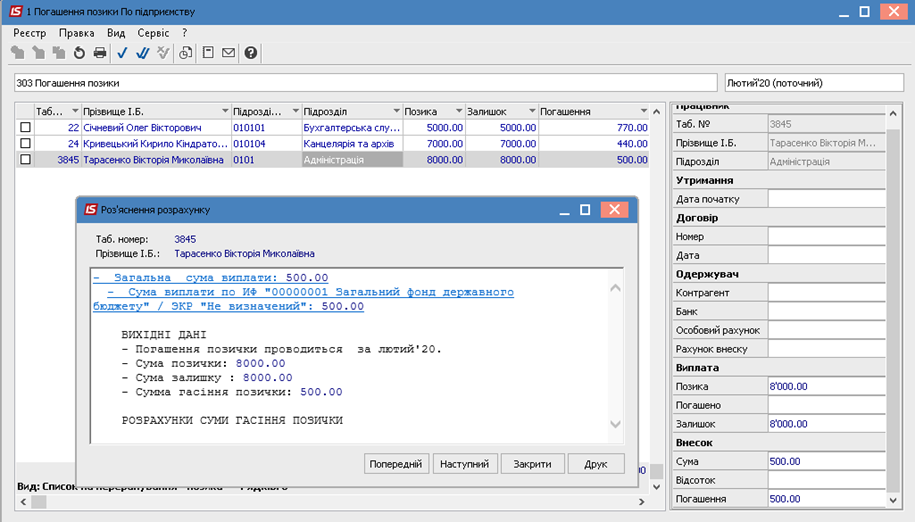Click the help question mark icon
The width and height of the screenshot is (915, 522).
pyautogui.click(x=251, y=53)
